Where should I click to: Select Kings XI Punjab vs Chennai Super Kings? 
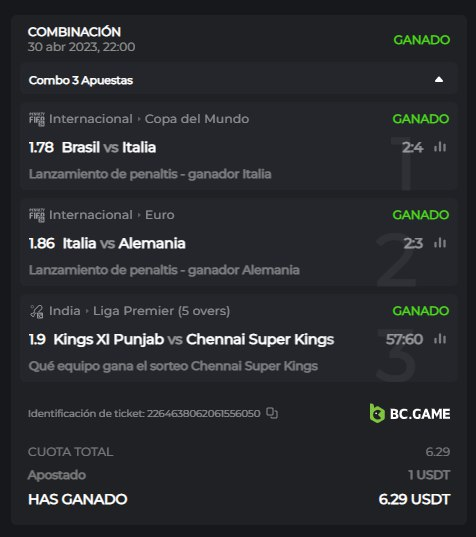click(194, 339)
